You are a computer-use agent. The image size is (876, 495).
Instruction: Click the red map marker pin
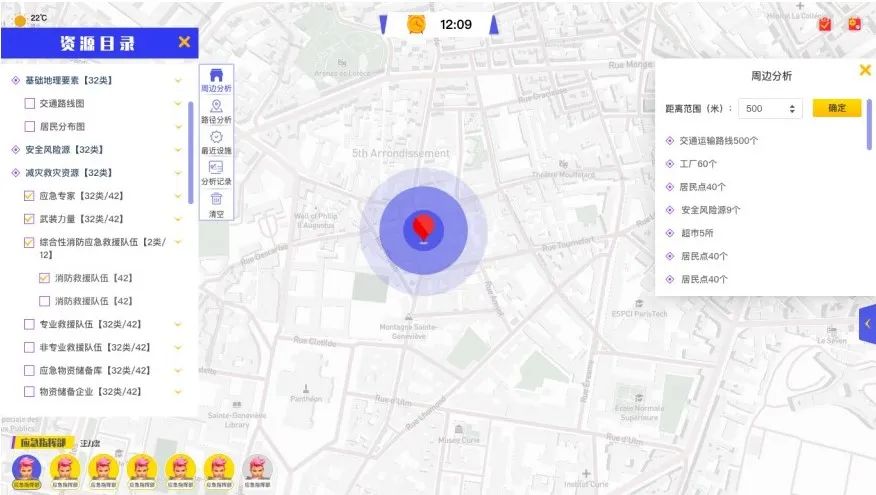[424, 227]
